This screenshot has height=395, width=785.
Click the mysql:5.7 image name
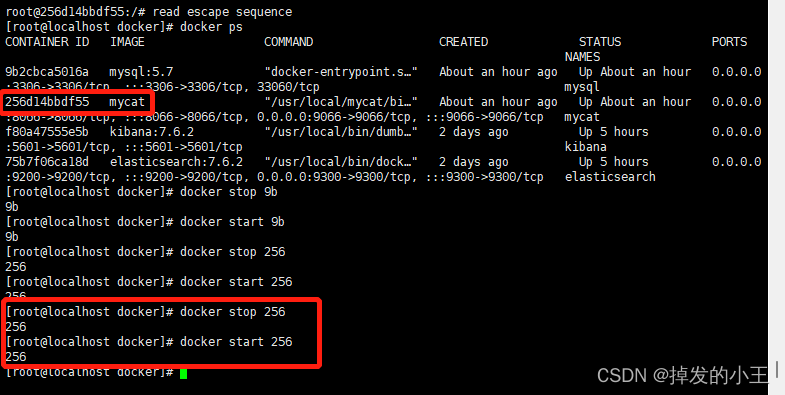[x=141, y=72]
